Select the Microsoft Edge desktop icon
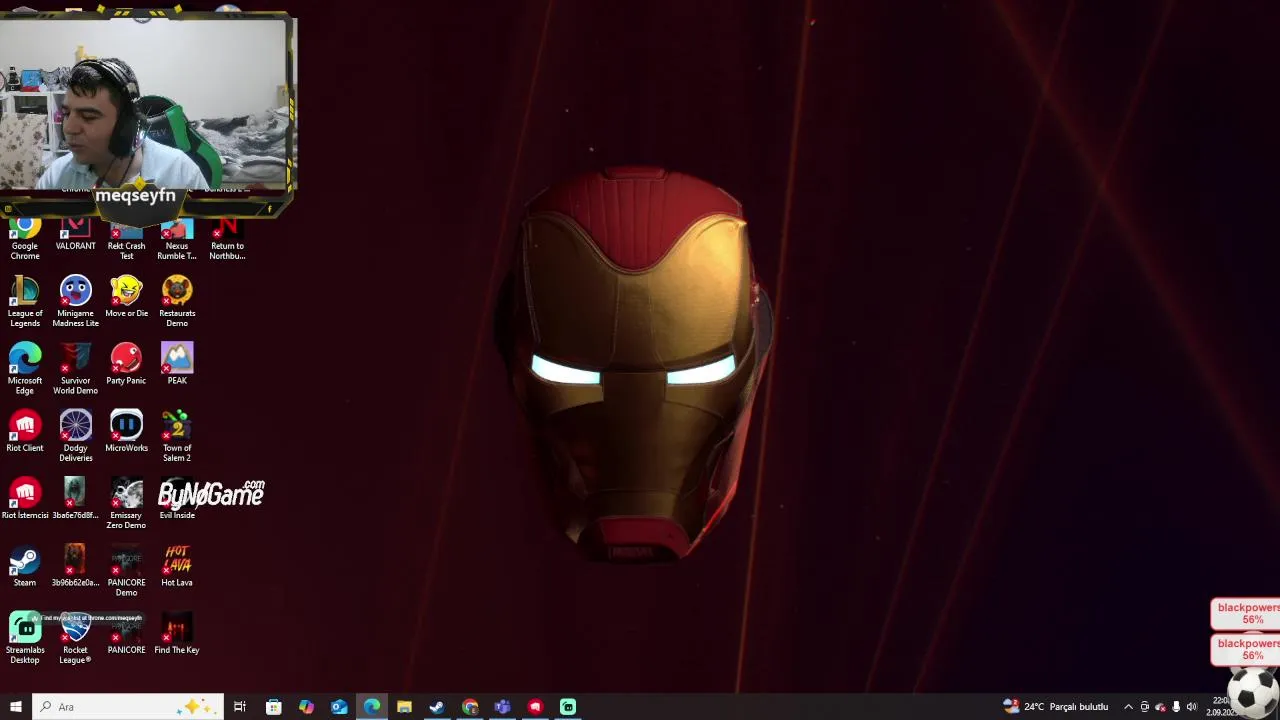The height and width of the screenshot is (720, 1280). pos(25,368)
